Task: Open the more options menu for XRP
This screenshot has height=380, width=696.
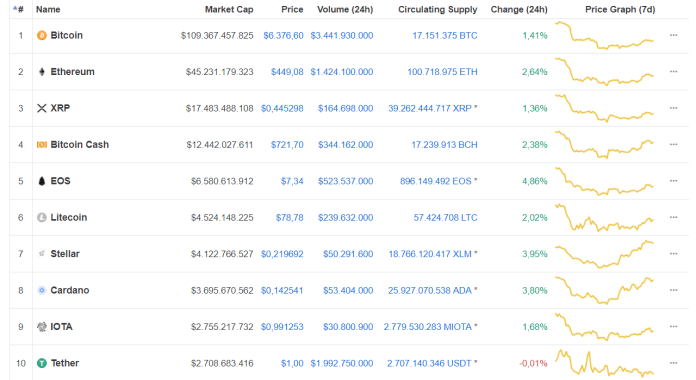Action: coord(673,108)
